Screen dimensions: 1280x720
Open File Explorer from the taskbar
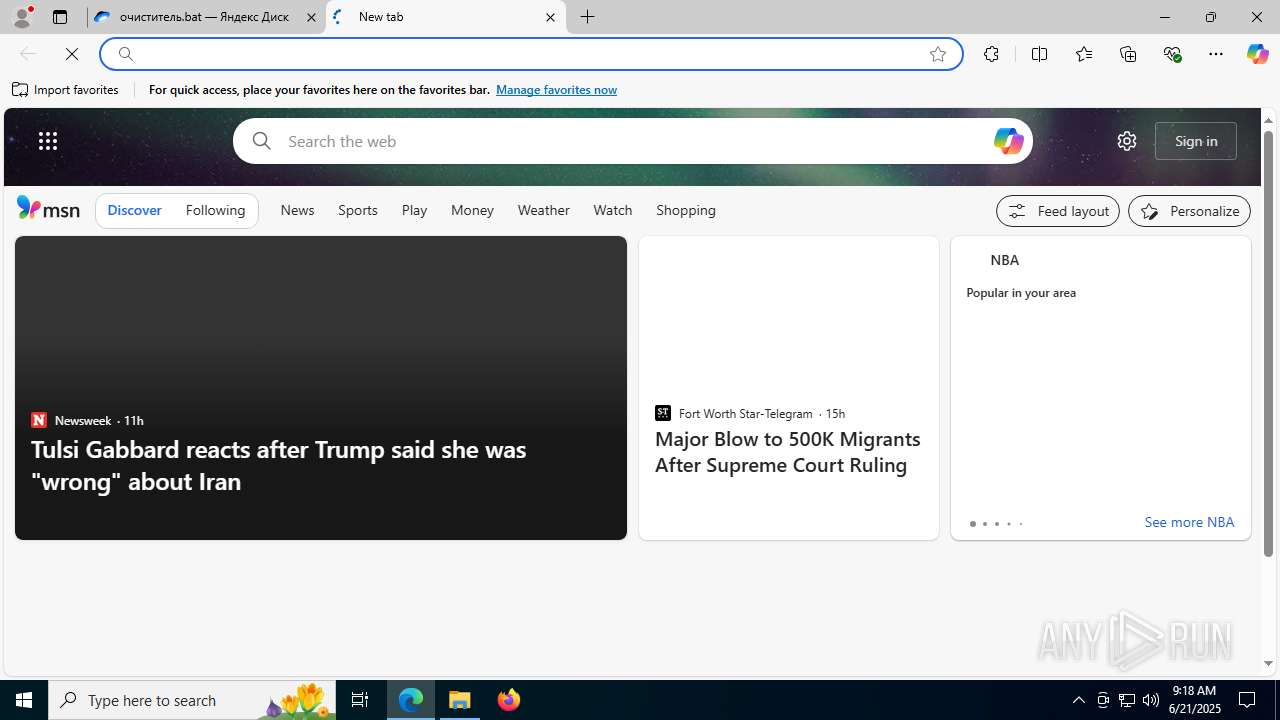[x=460, y=700]
